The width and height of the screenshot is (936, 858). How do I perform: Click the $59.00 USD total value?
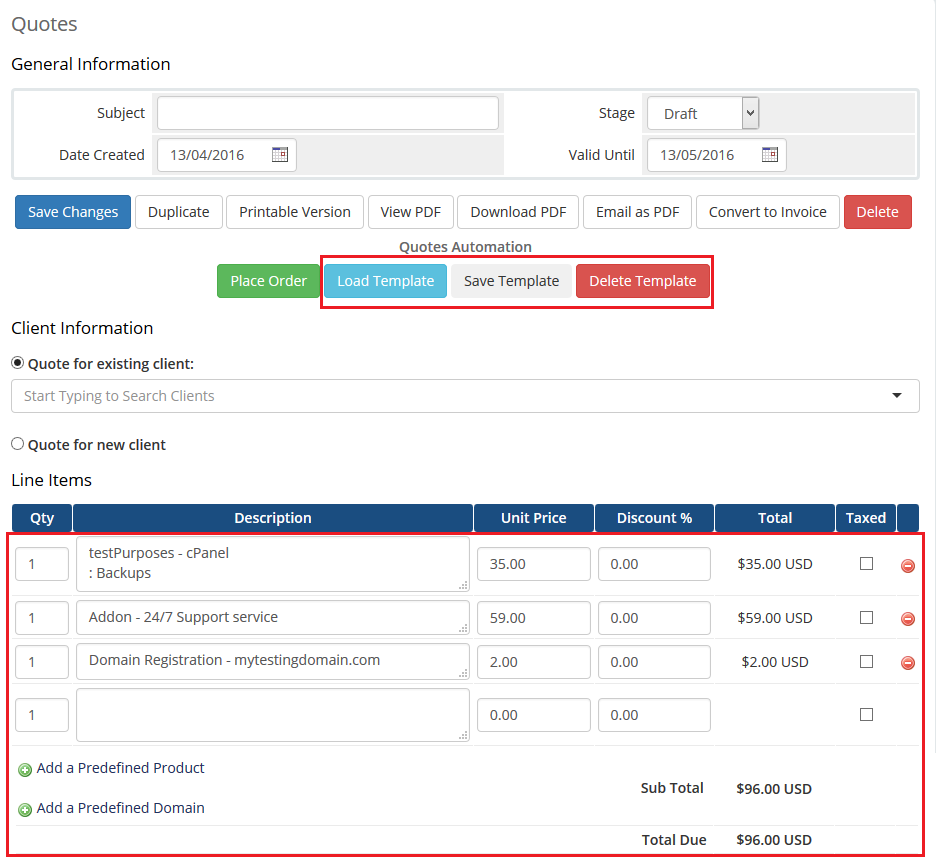(x=775, y=617)
